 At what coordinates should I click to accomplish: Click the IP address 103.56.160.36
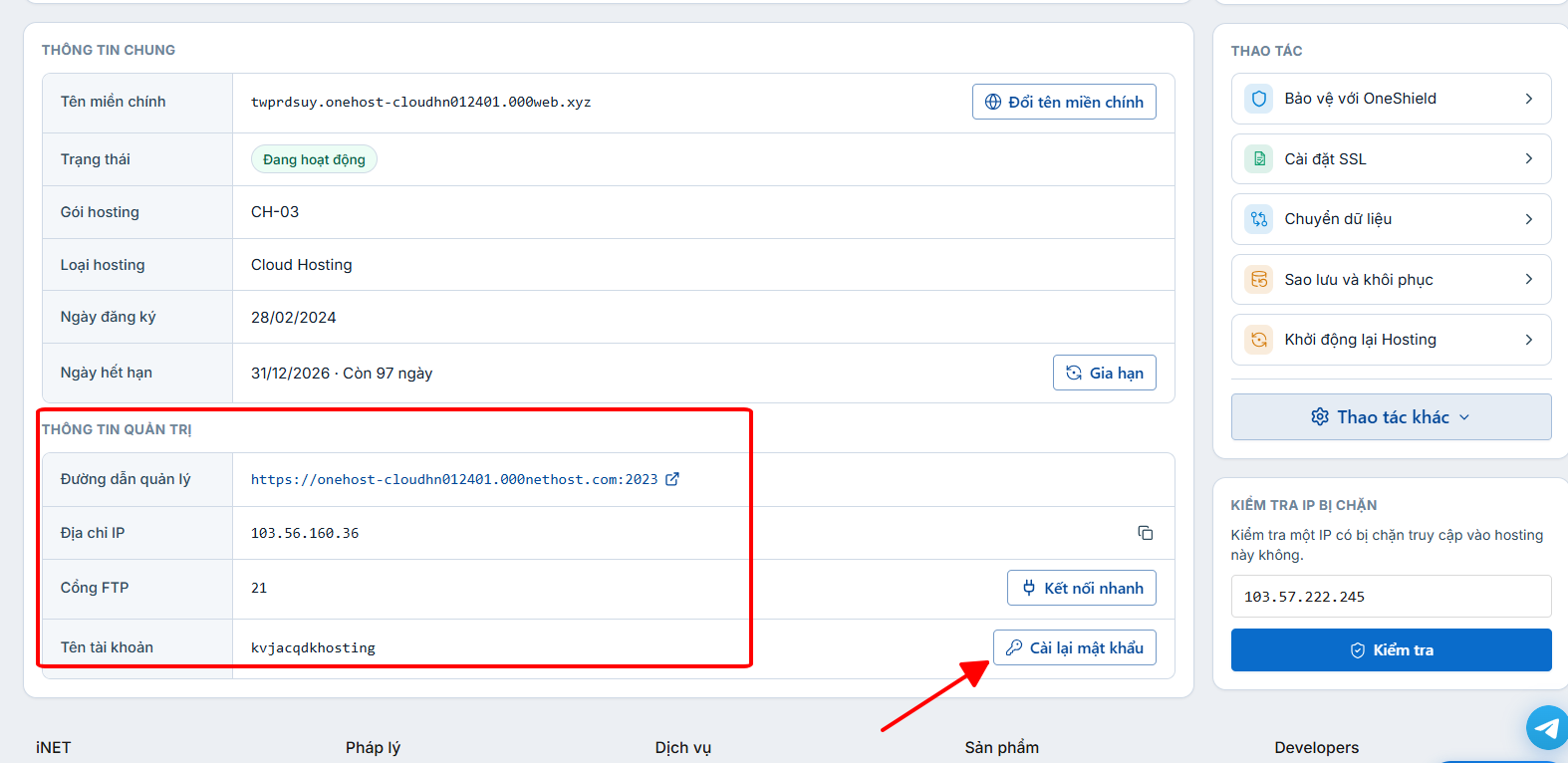click(x=305, y=533)
